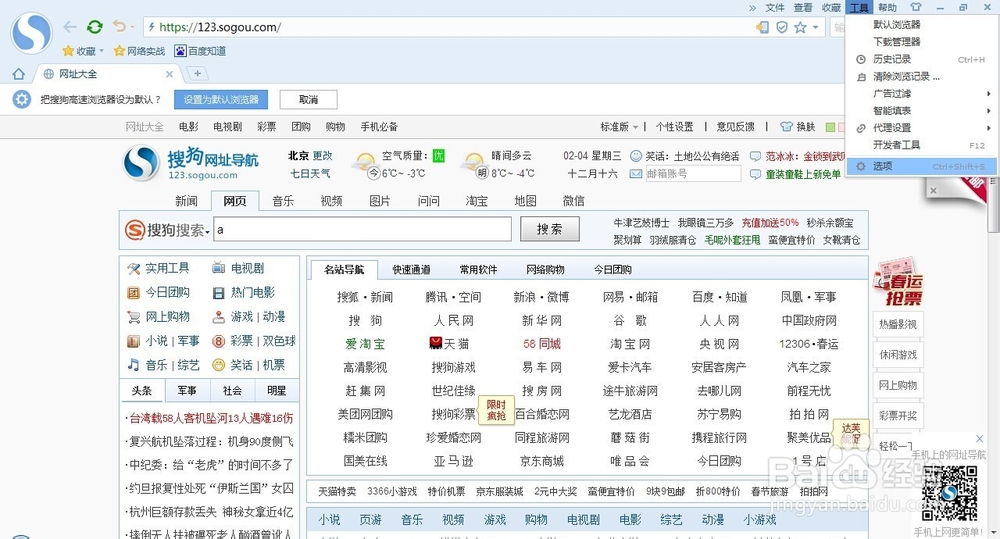Select 默认浏览器 in tools menu

[897, 24]
